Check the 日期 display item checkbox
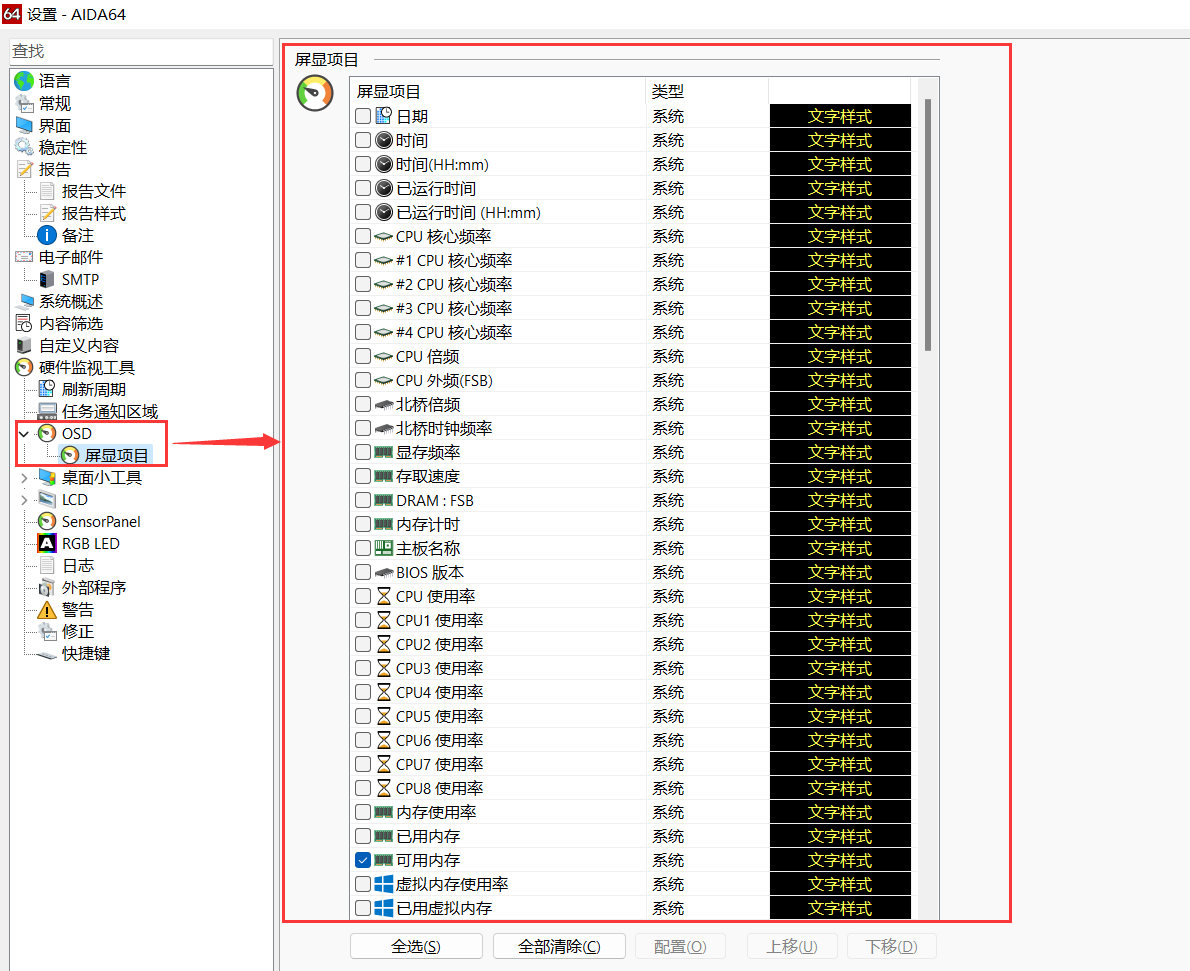This screenshot has height=971, width=1190. (x=364, y=115)
